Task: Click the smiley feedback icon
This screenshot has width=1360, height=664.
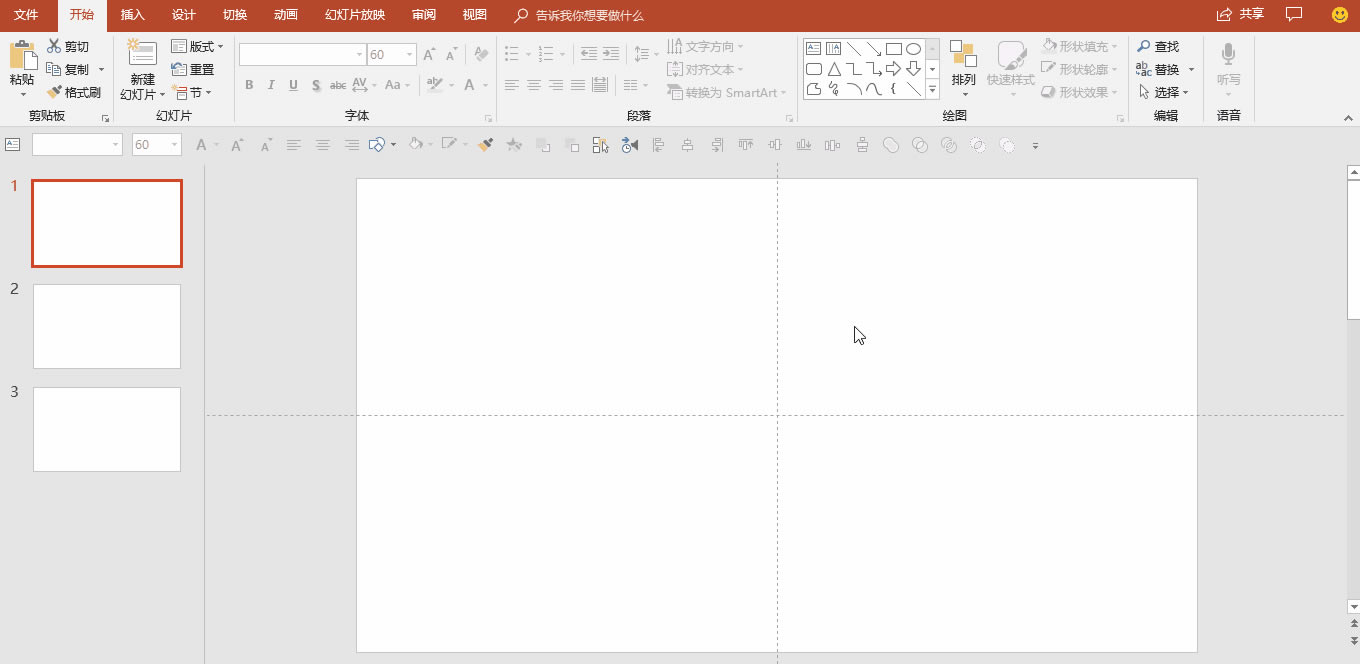Action: click(x=1340, y=15)
